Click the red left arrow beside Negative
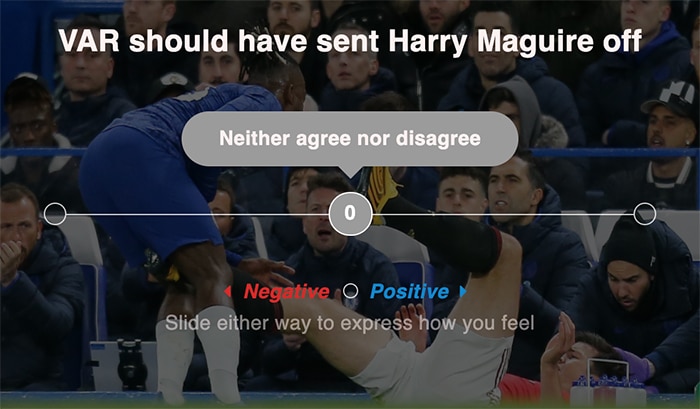This screenshot has height=409, width=700. [228, 292]
